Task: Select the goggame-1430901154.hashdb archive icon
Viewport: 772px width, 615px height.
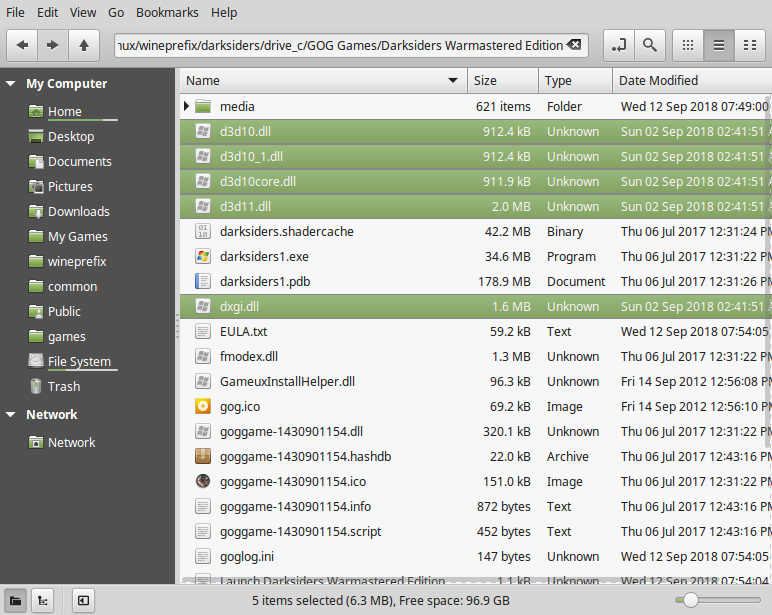Action: 203,456
